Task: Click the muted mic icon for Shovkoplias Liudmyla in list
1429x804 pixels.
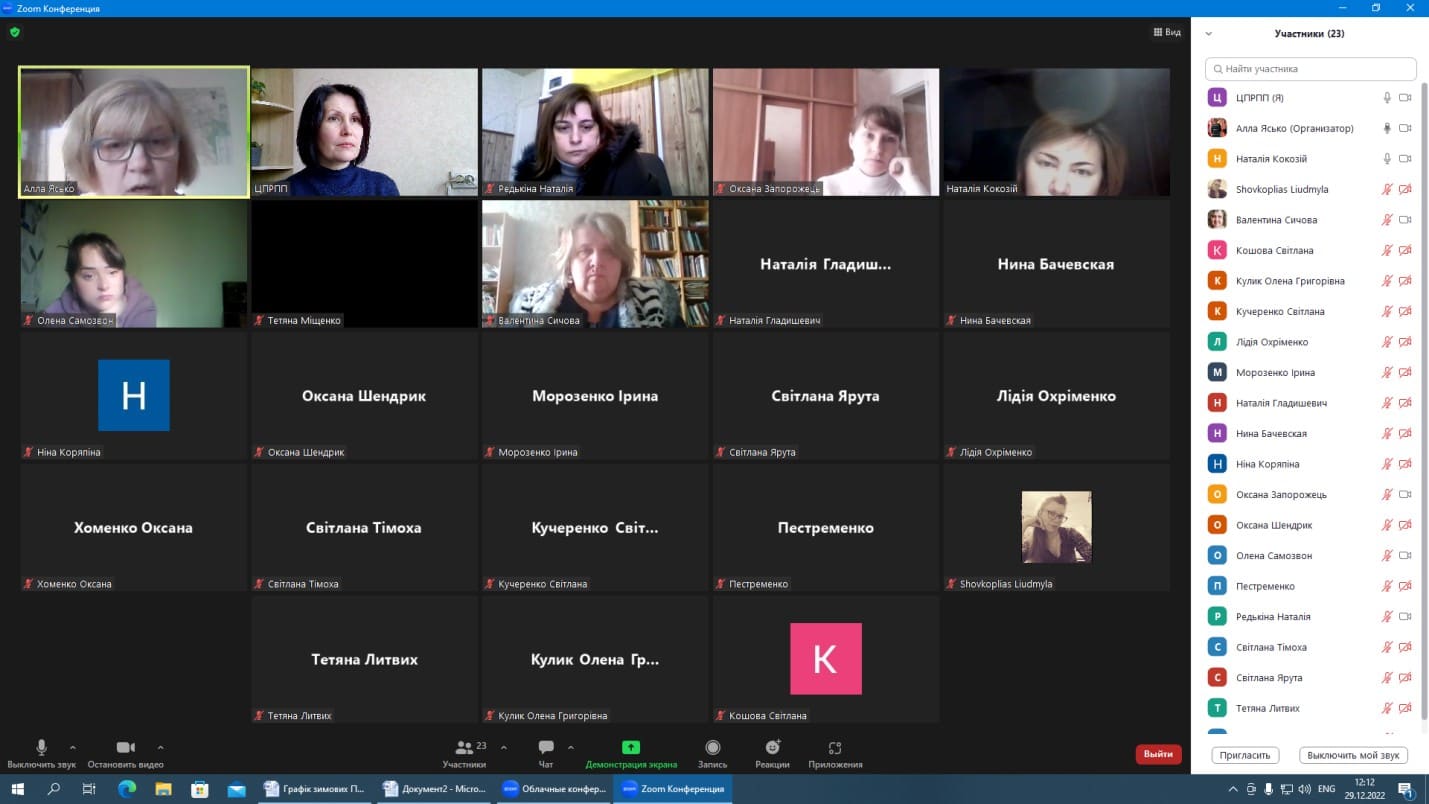Action: tap(1387, 189)
